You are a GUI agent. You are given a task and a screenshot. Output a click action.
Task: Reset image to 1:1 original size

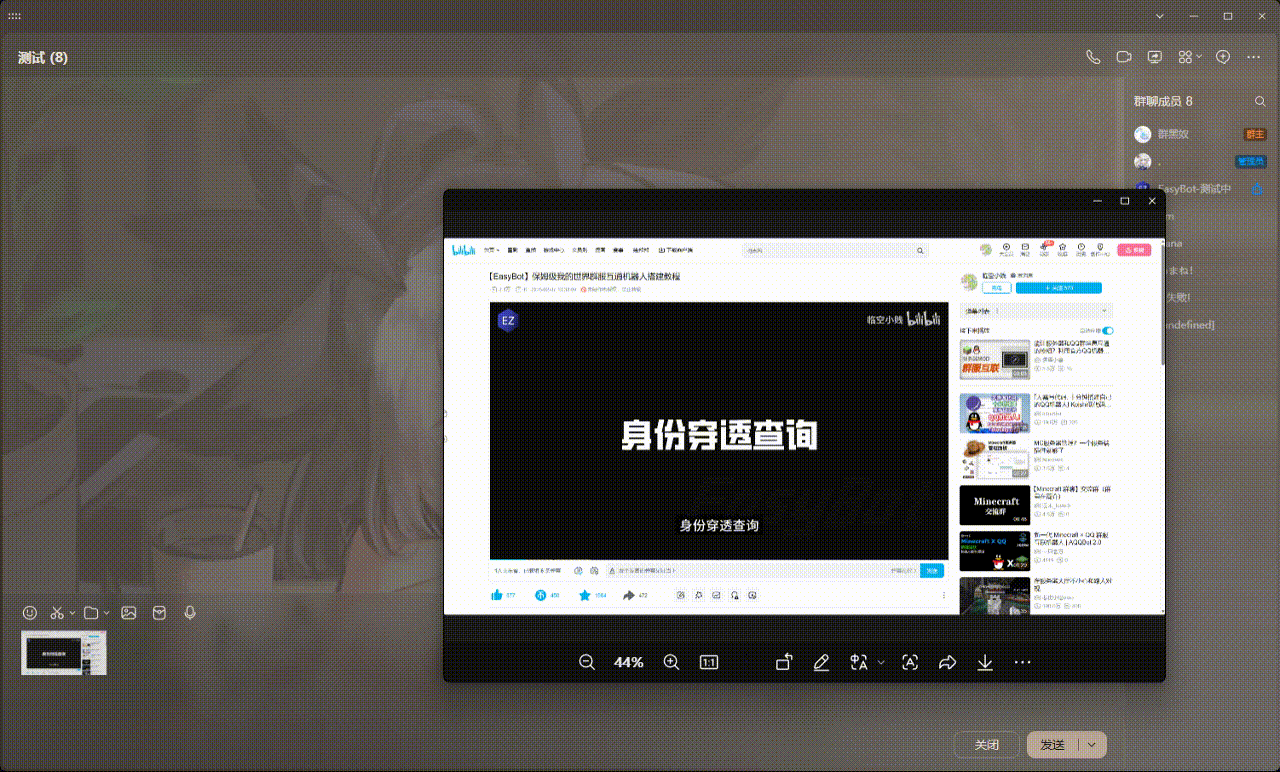[709, 662]
